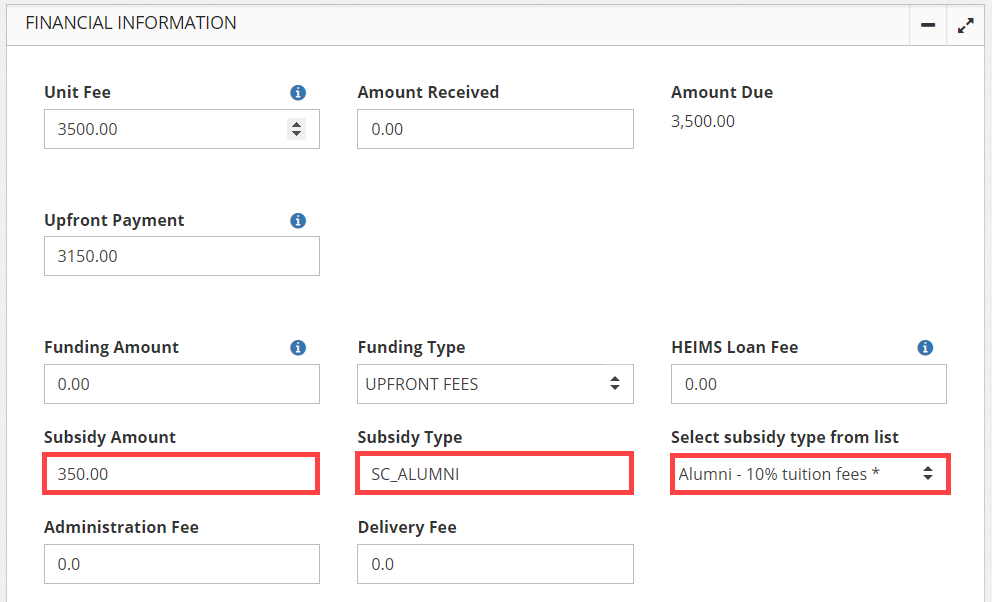Screen dimensions: 992x602
Task: Click the Administration Fee input
Action: point(181,564)
